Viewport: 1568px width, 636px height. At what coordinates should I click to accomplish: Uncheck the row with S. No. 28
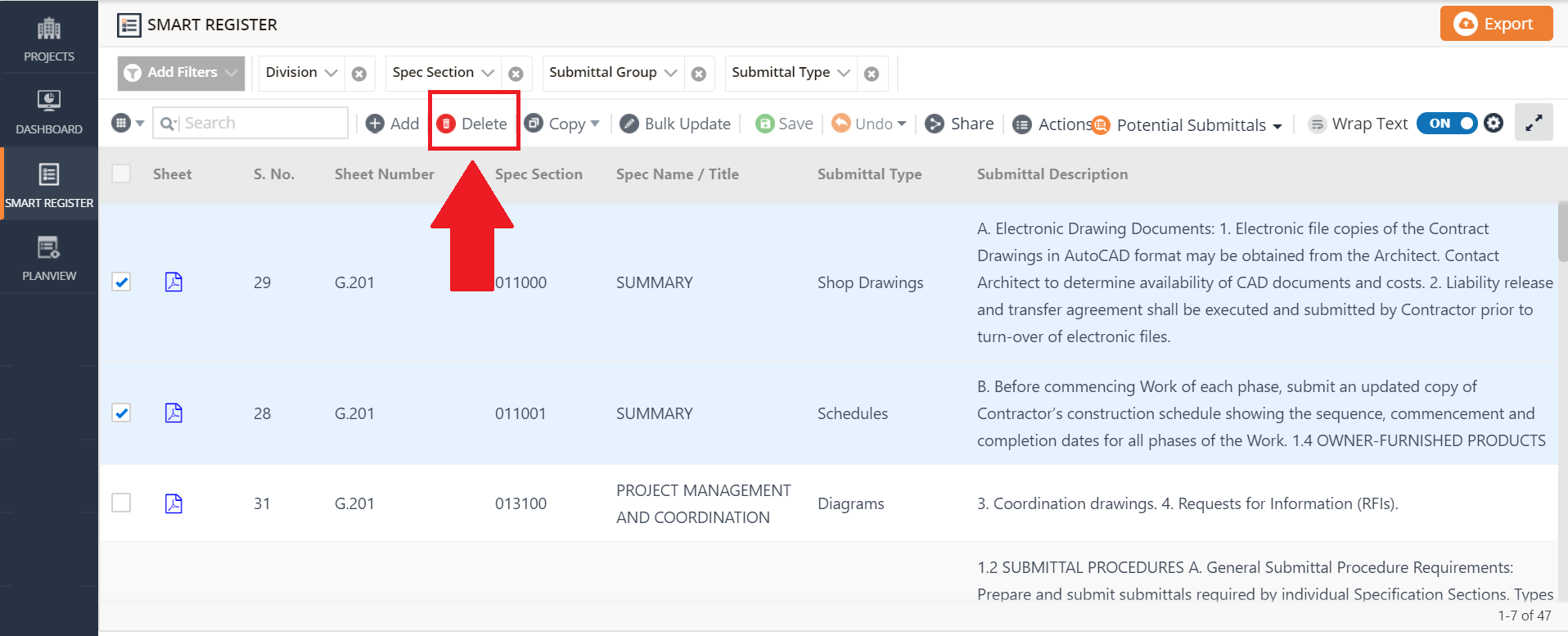tap(121, 413)
